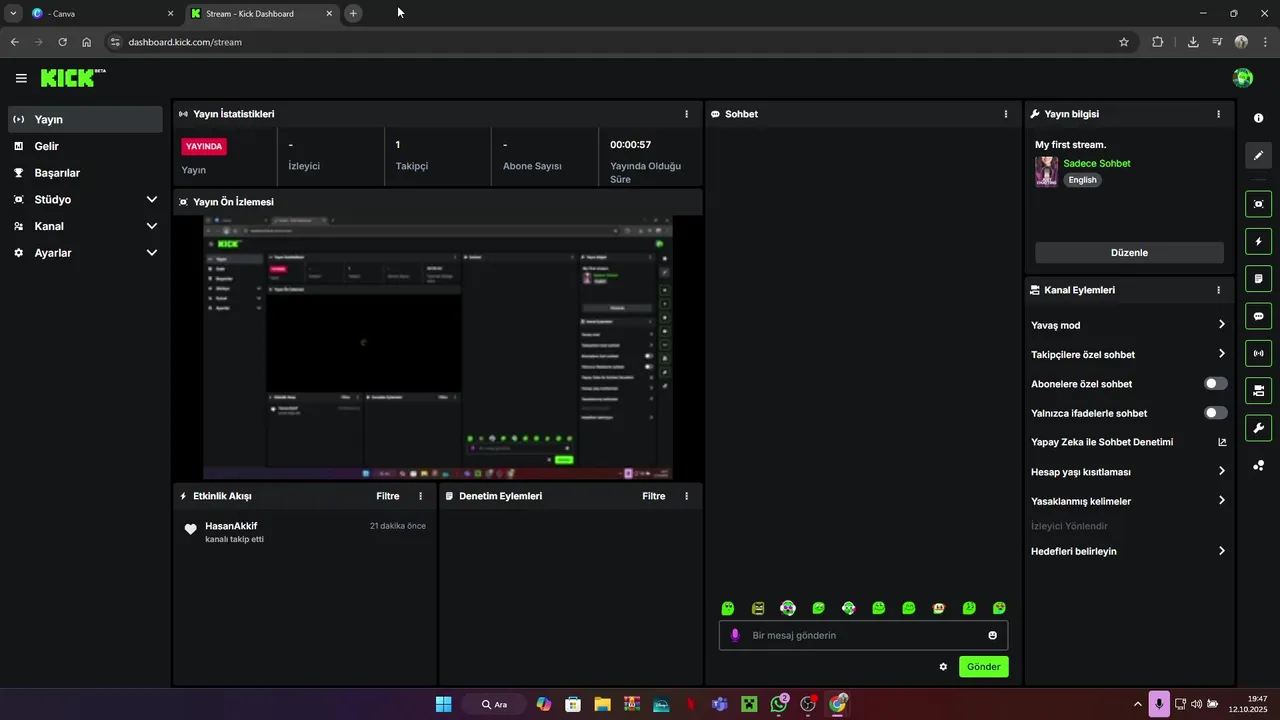Open Takipçilere özel sohbet options arrow

point(1222,354)
